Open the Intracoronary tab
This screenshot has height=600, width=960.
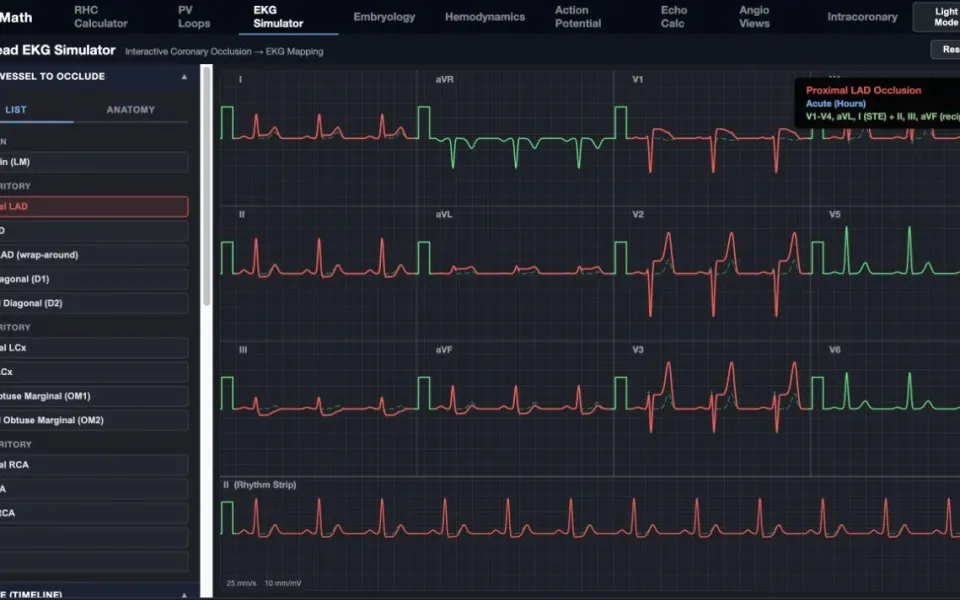pos(862,17)
